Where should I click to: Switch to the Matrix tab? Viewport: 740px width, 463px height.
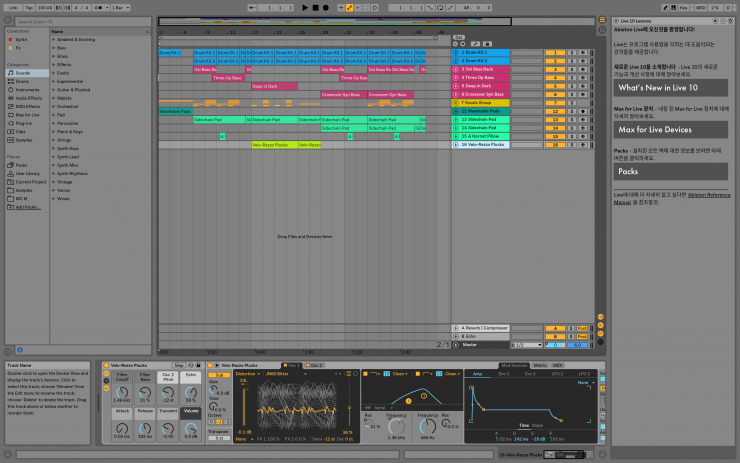(538, 365)
